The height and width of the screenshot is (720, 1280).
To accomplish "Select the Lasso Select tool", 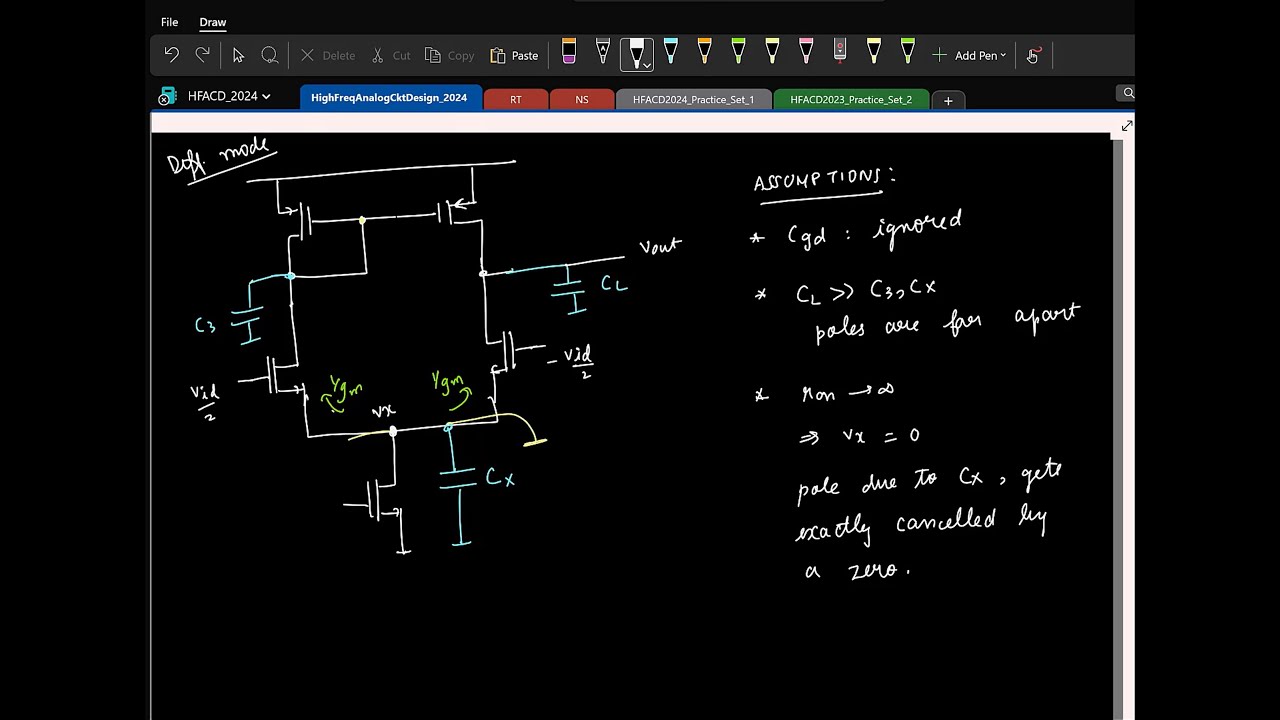I will point(269,55).
